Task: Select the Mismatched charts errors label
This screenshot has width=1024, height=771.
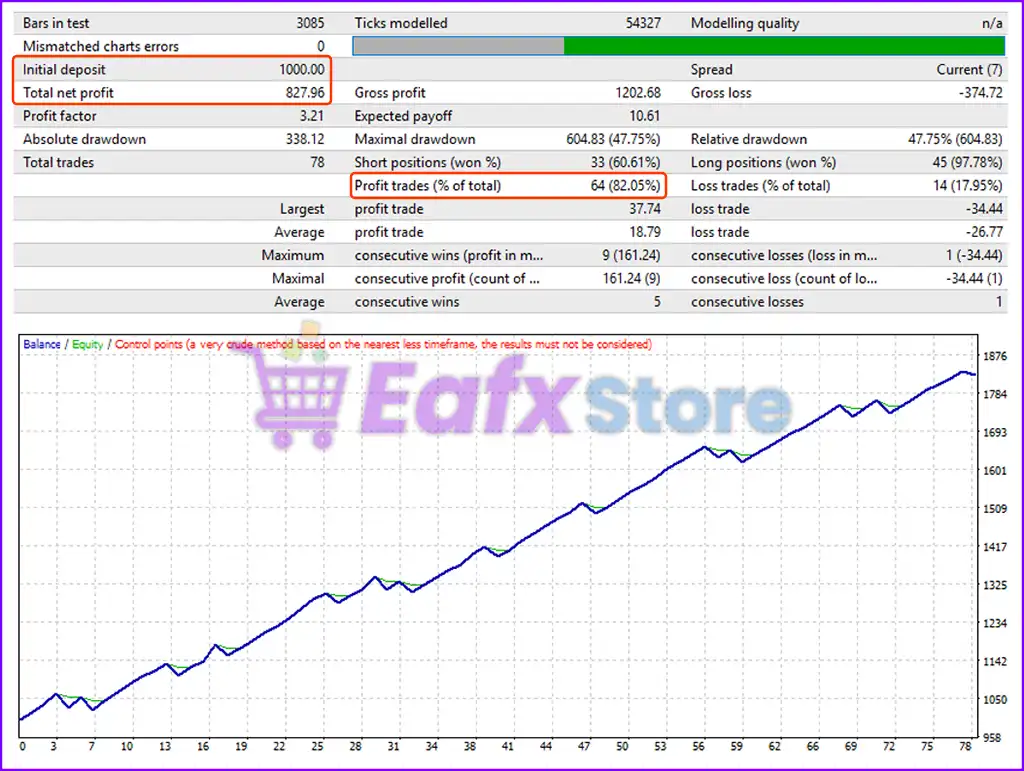Action: point(101,46)
